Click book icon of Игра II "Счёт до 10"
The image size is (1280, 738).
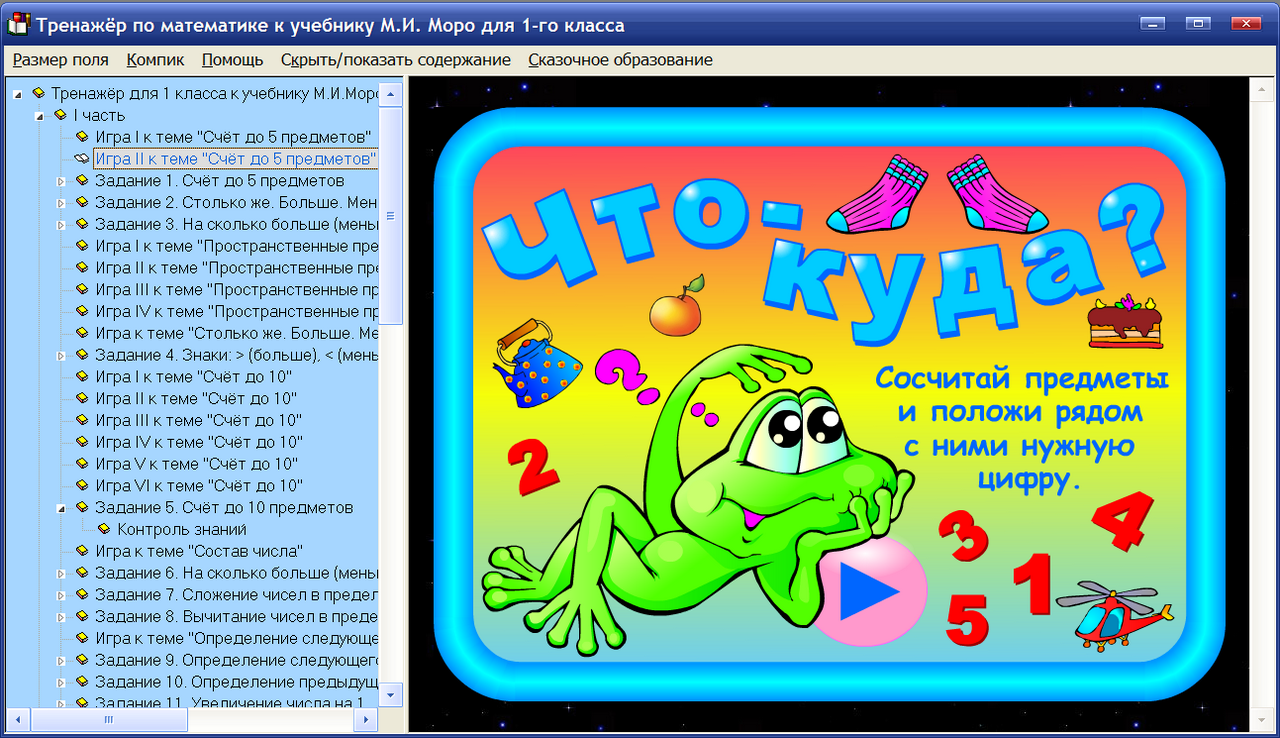pos(82,399)
